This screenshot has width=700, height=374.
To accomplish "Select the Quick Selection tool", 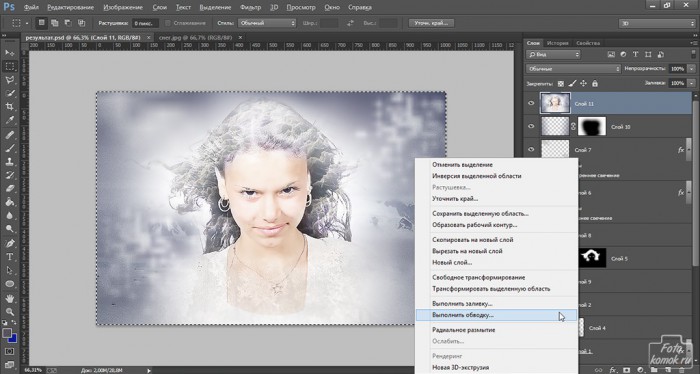I will click(9, 93).
